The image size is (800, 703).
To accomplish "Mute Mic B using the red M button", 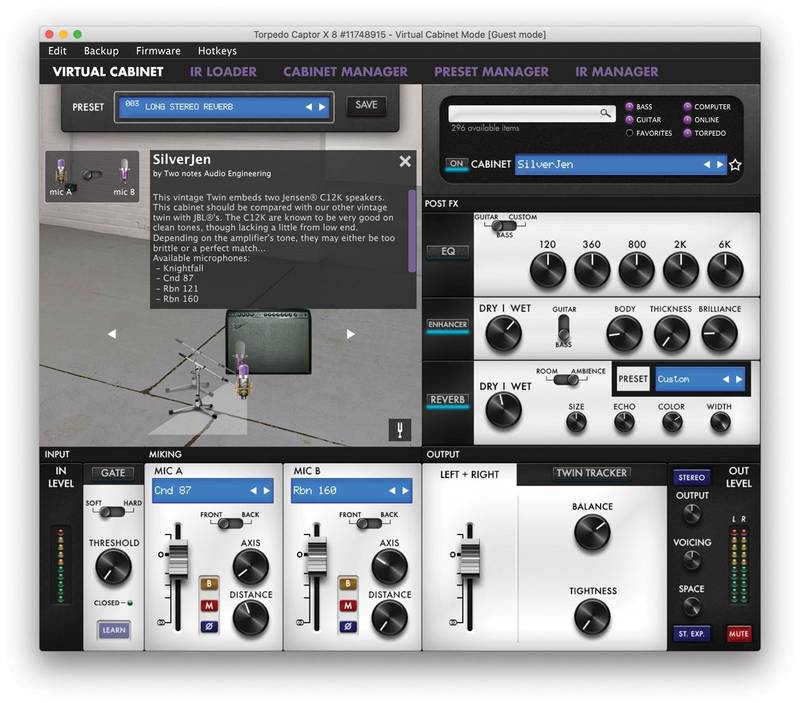I will tap(347, 604).
